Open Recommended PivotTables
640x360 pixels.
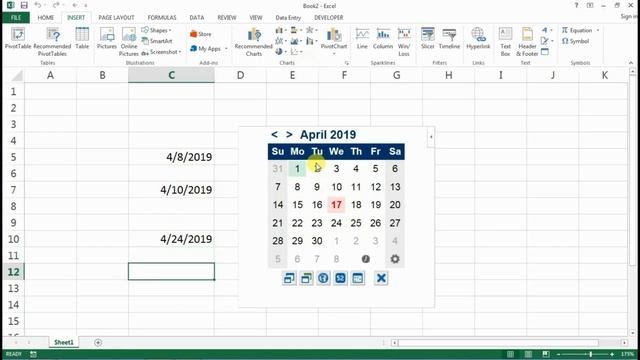52,42
